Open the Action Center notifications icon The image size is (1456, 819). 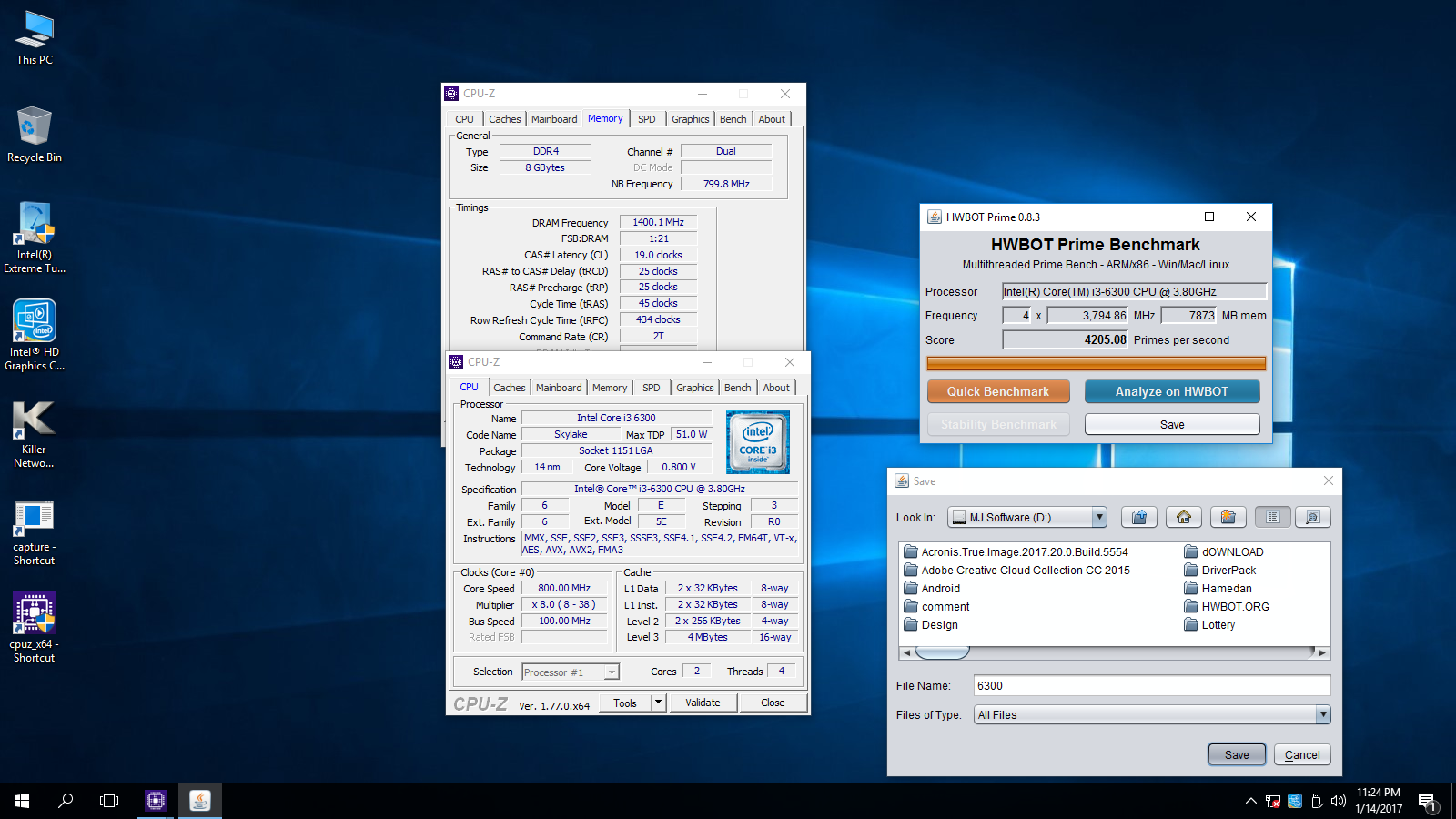click(1427, 801)
